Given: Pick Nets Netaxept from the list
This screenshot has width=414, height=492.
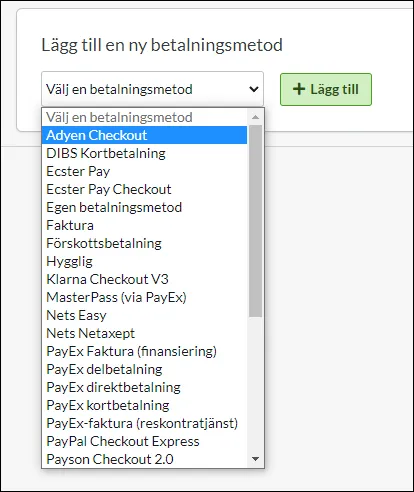Looking at the screenshot, I should pos(144,333).
